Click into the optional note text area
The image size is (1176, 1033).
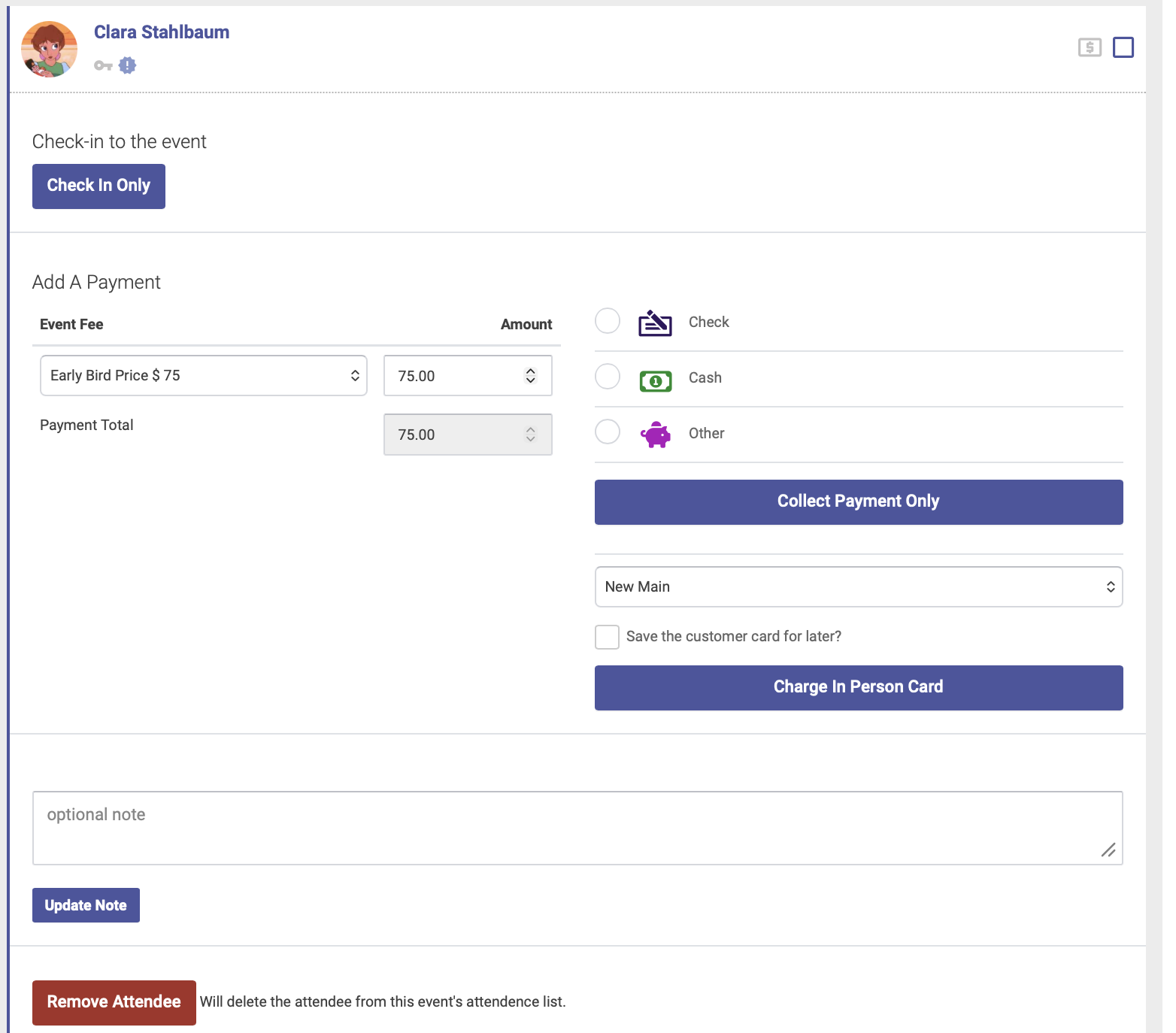pos(577,828)
